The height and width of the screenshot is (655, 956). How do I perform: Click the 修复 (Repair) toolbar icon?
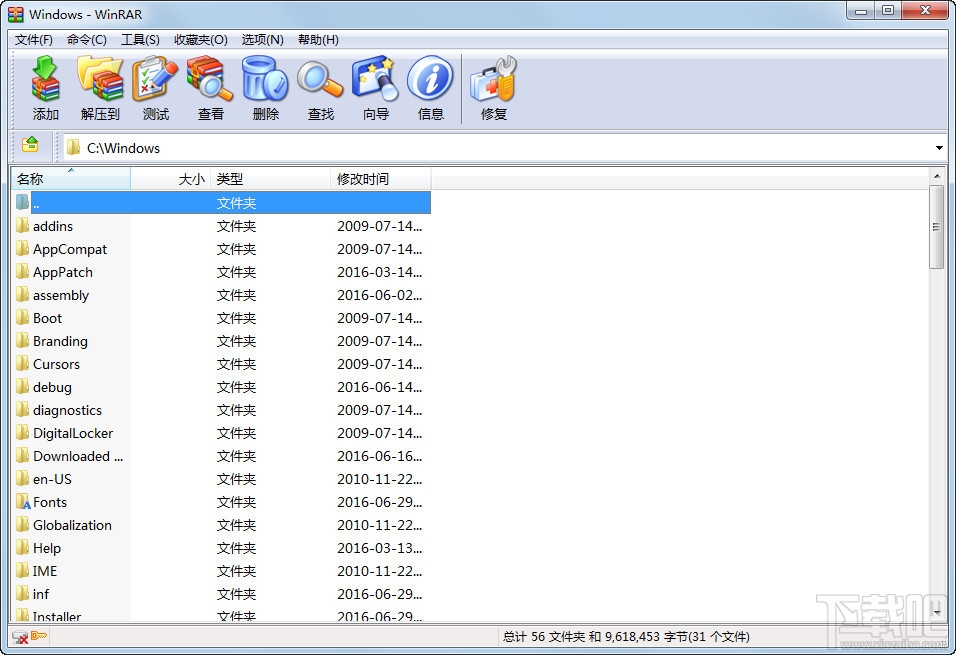[x=494, y=88]
